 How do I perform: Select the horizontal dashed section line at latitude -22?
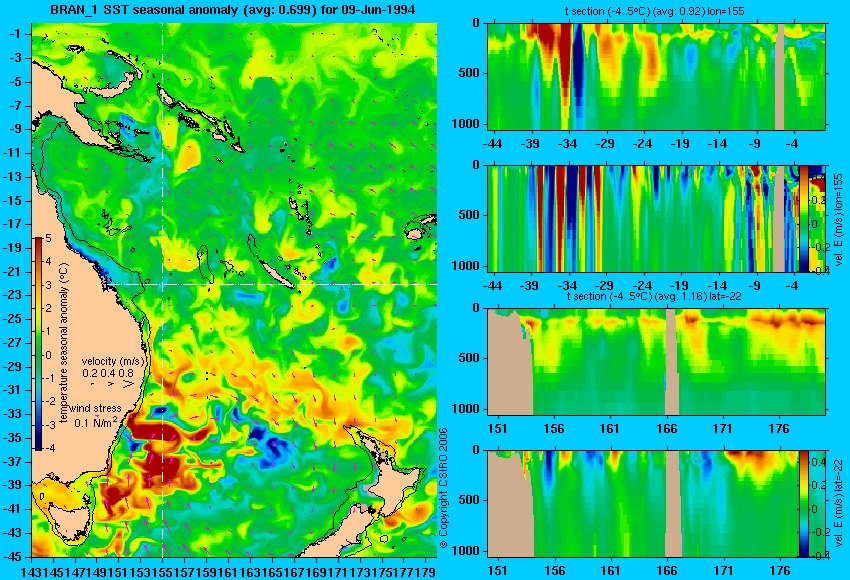point(272,284)
